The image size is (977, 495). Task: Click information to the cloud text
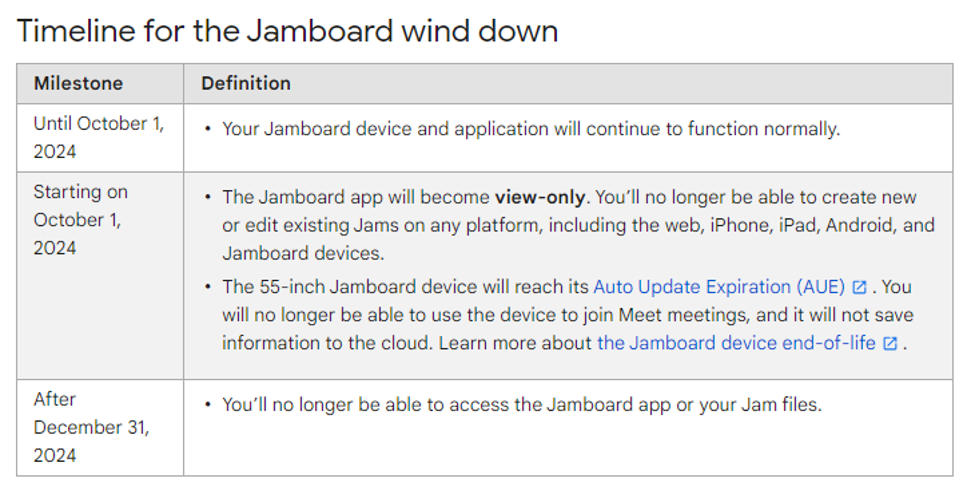[327, 343]
